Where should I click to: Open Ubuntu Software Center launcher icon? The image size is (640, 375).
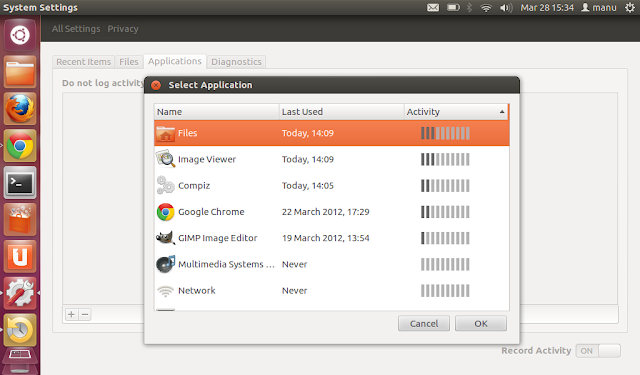pos(20,220)
